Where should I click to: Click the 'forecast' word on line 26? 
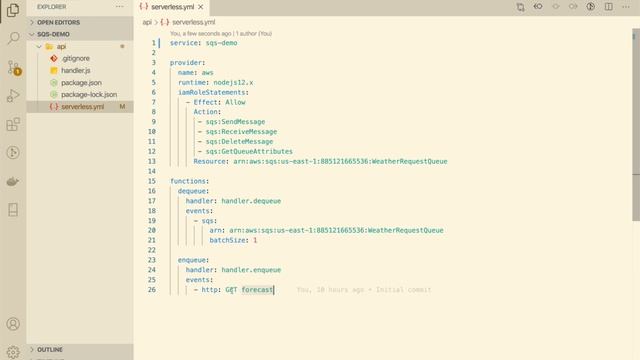pos(257,289)
